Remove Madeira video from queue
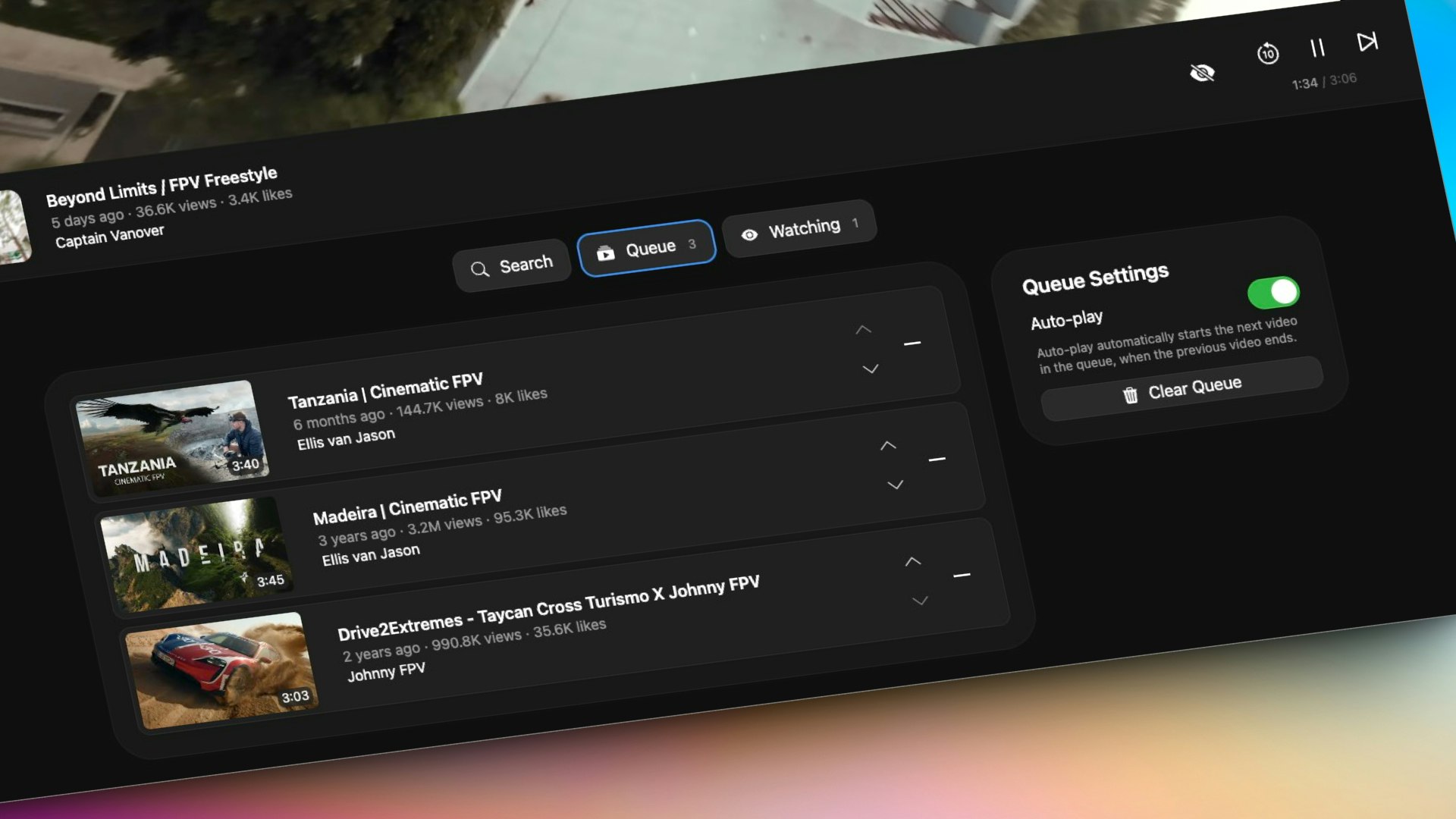 click(x=937, y=460)
